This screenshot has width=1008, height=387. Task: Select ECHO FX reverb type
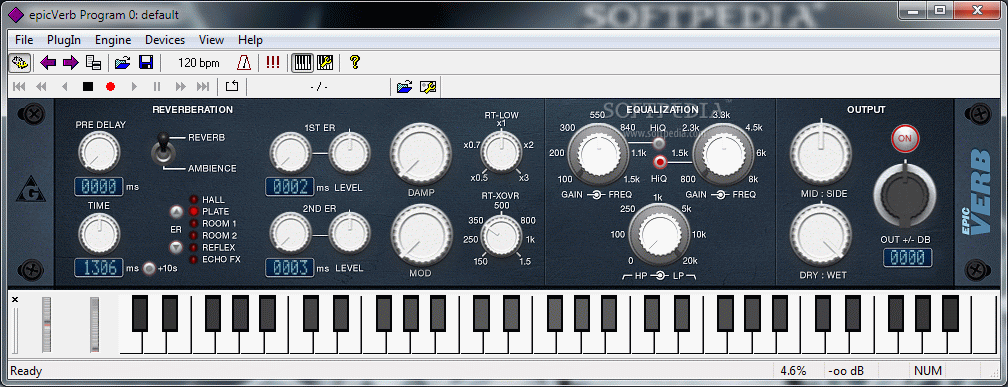194,259
